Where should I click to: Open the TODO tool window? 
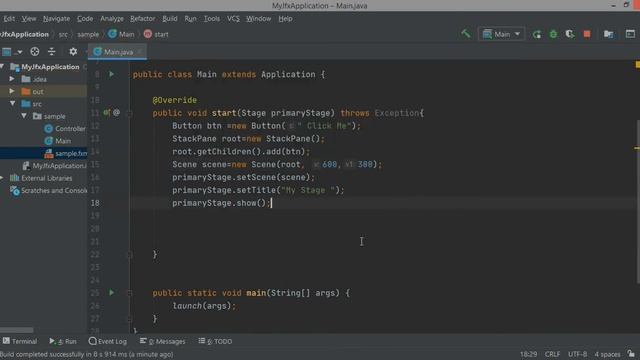coord(215,341)
